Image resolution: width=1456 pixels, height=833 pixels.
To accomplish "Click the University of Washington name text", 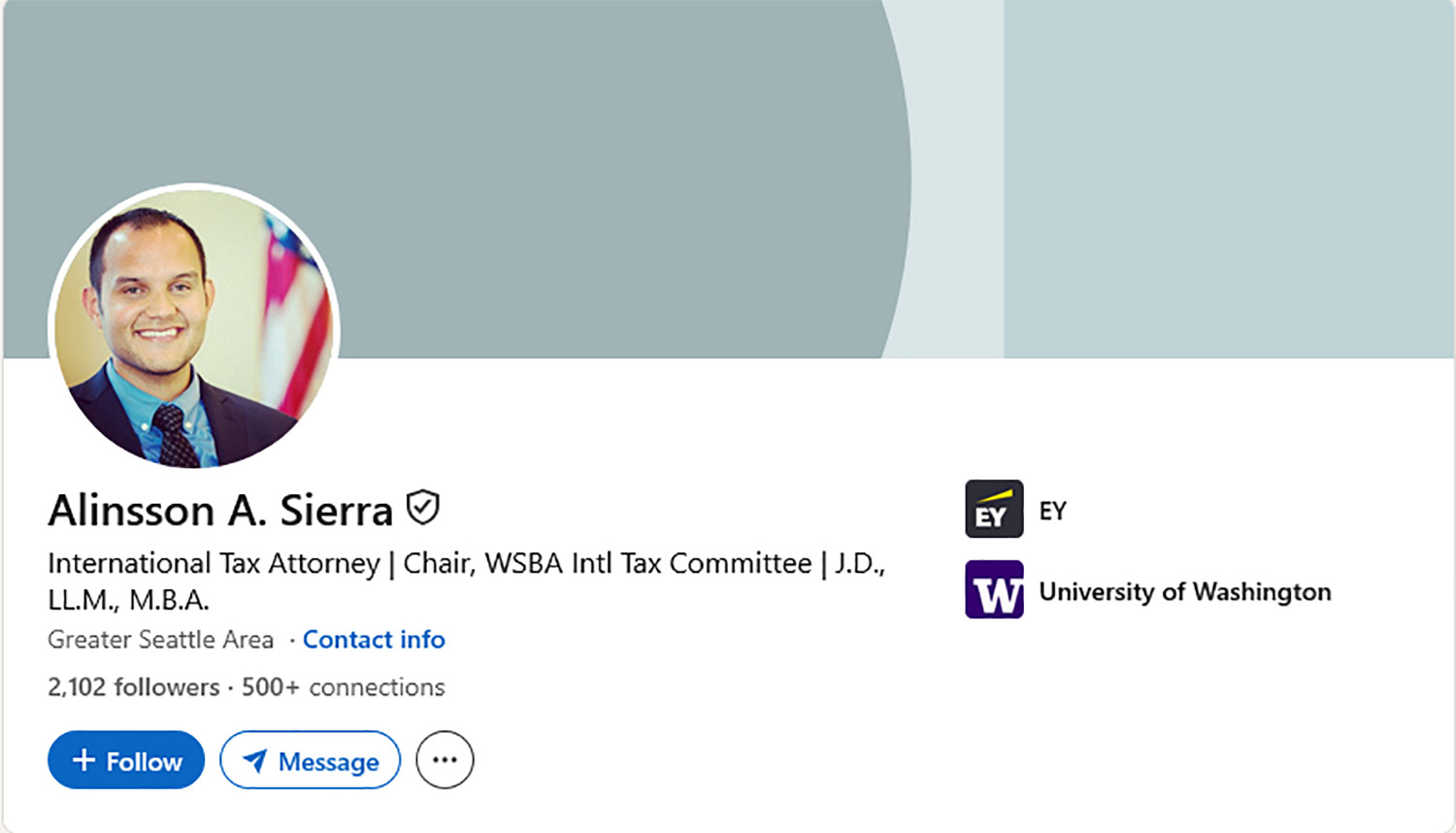I will coord(1186,591).
